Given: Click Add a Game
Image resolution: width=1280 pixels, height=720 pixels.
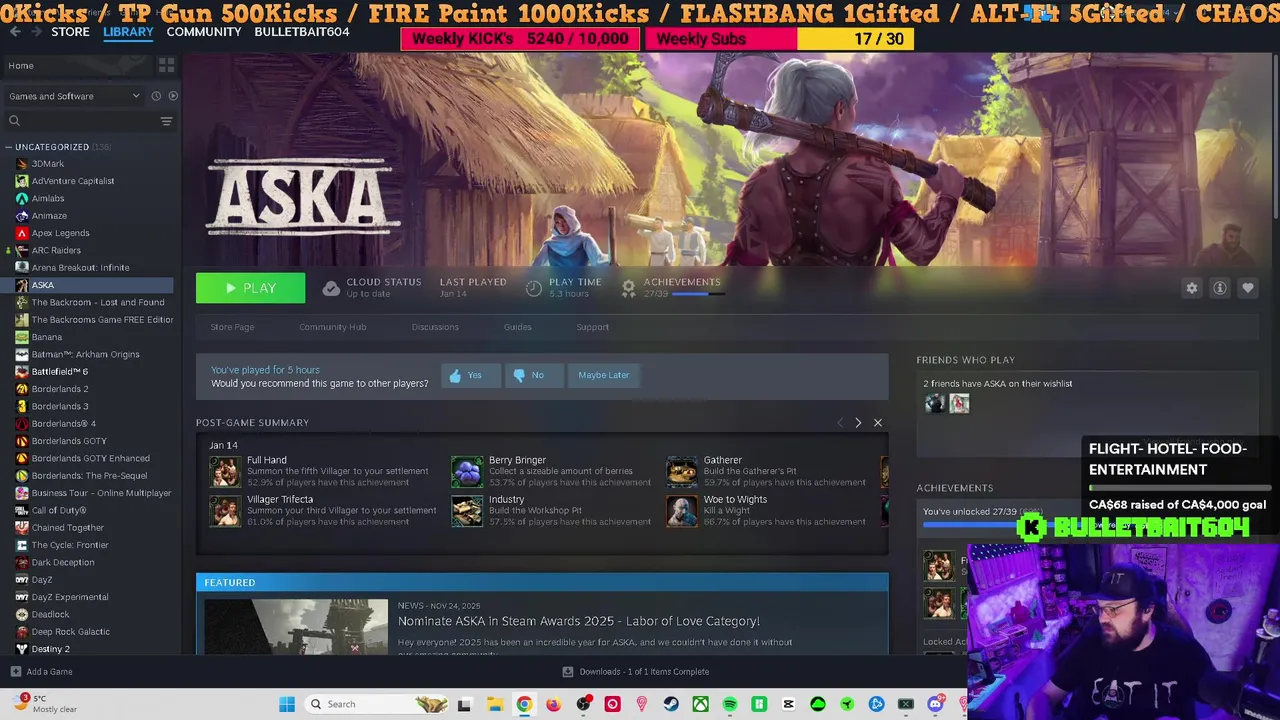Looking at the screenshot, I should pos(41,672).
